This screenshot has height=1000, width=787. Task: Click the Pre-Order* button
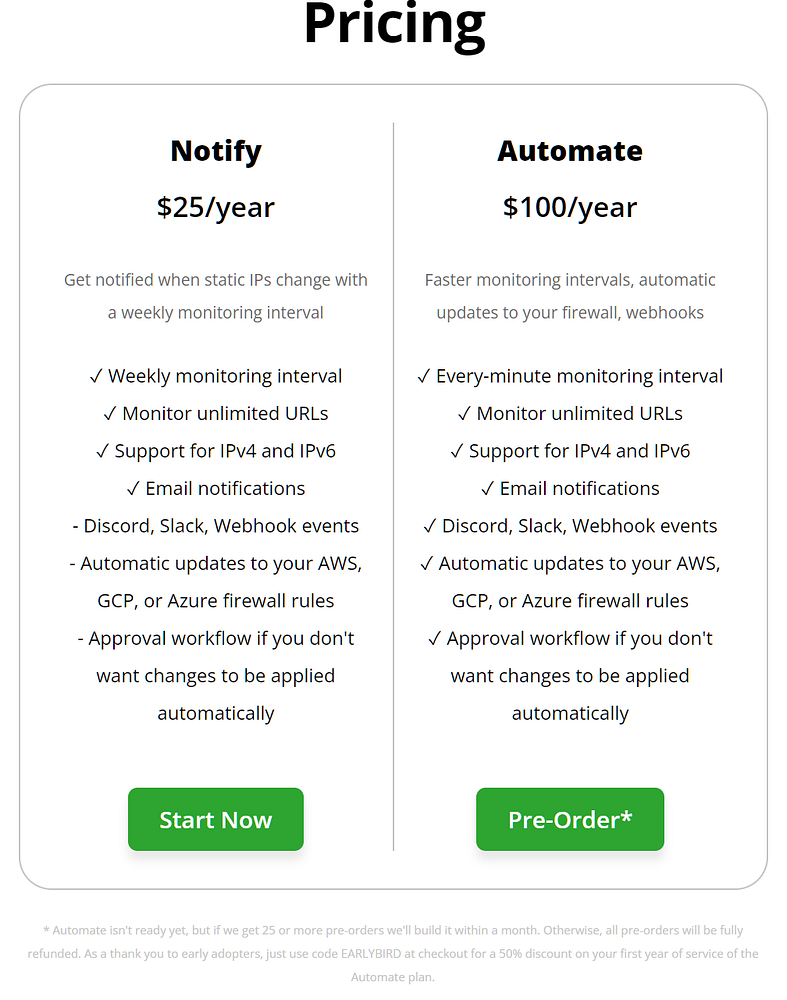pos(570,819)
